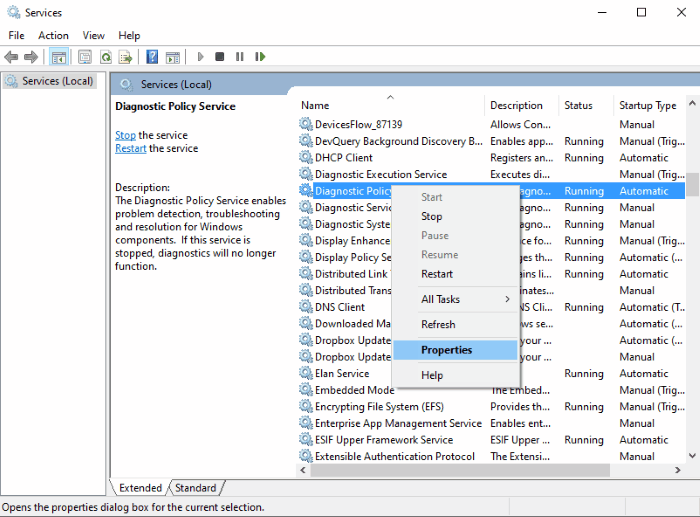The height and width of the screenshot is (517, 700).
Task: Click the vertical scrollbar thumb
Action: point(692,184)
